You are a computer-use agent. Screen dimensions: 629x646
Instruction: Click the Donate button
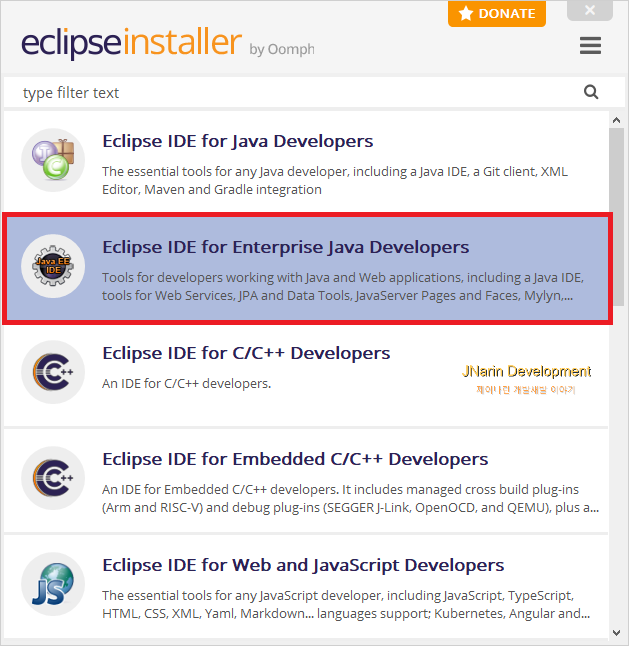pos(497,14)
